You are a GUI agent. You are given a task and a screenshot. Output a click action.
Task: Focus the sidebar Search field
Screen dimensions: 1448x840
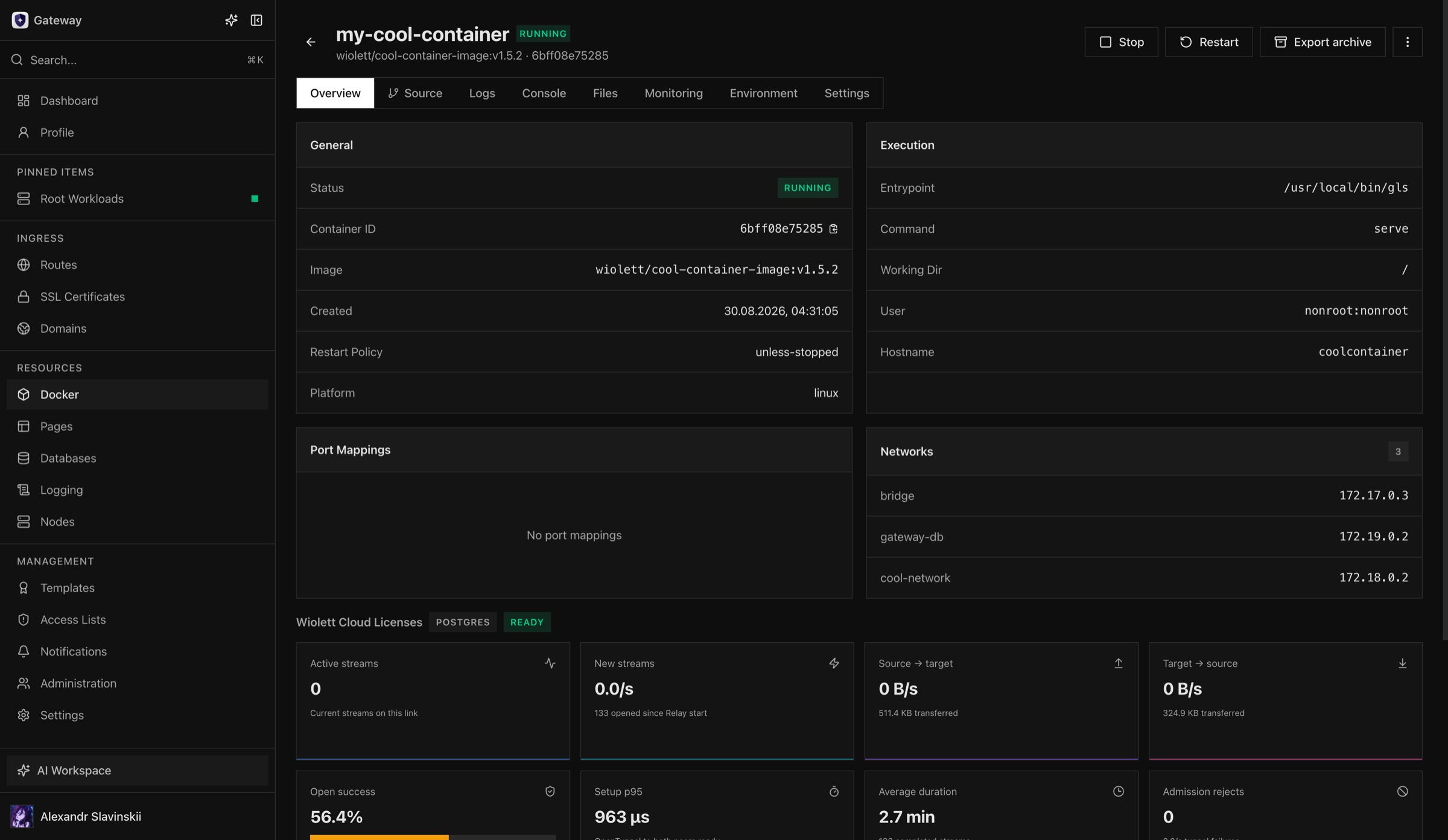tap(138, 60)
